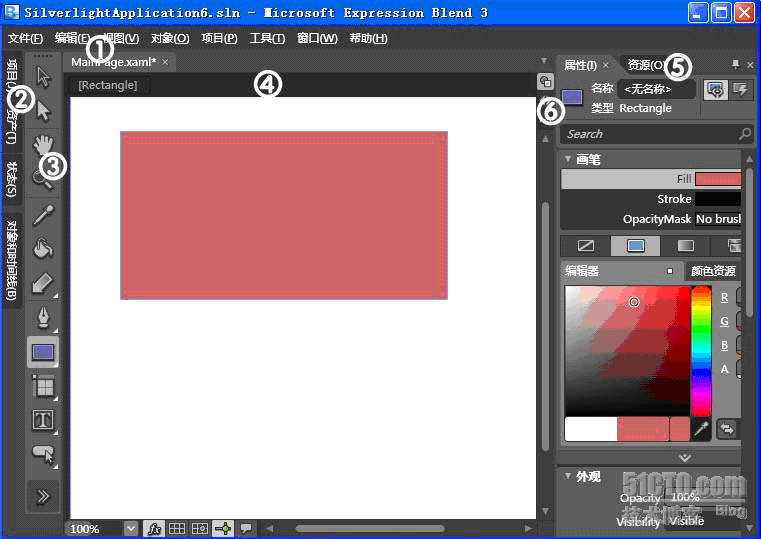
Task: Click the property Search box
Action: coord(655,134)
